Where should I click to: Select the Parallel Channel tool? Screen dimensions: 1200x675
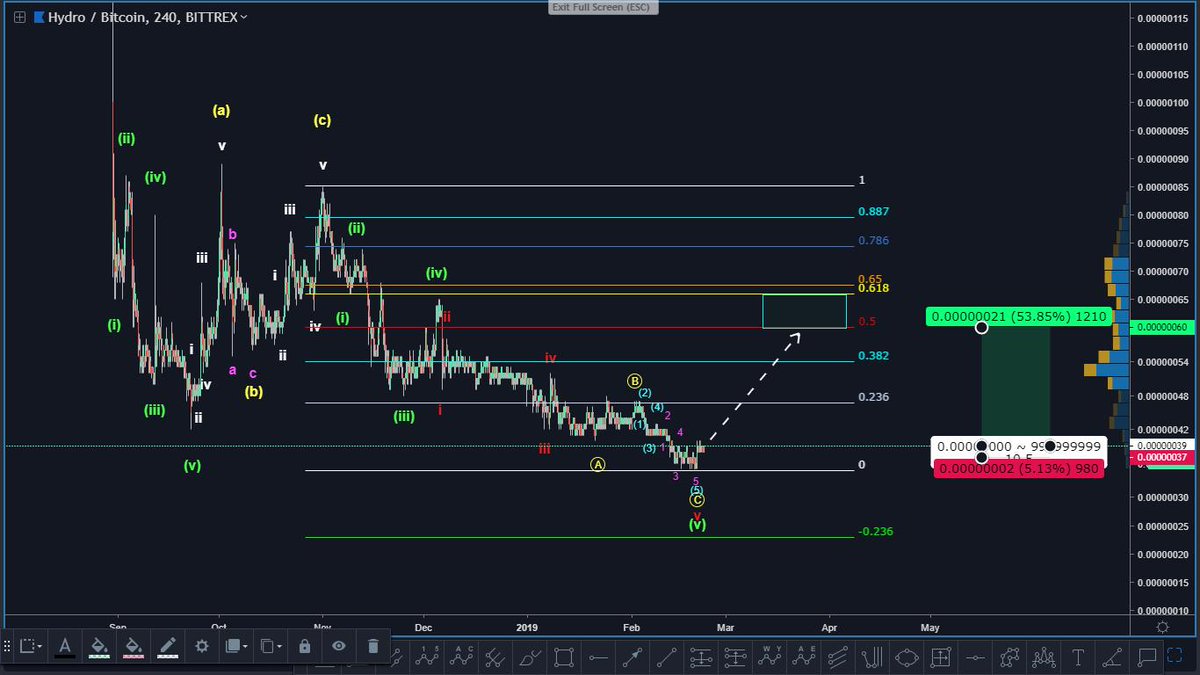pyautogui.click(x=838, y=657)
